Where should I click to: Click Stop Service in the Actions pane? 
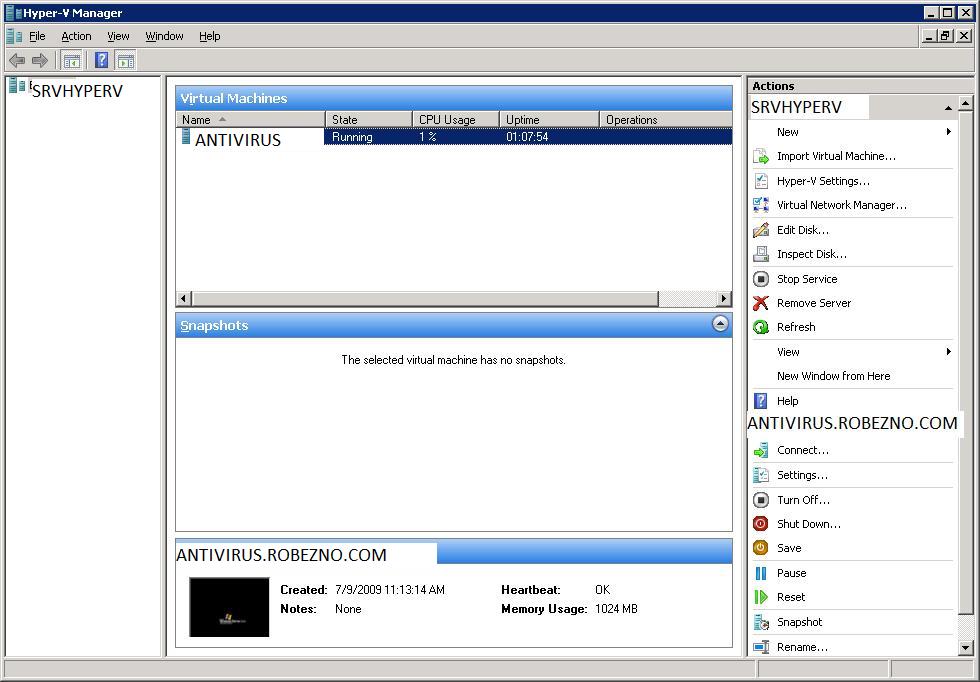click(806, 279)
